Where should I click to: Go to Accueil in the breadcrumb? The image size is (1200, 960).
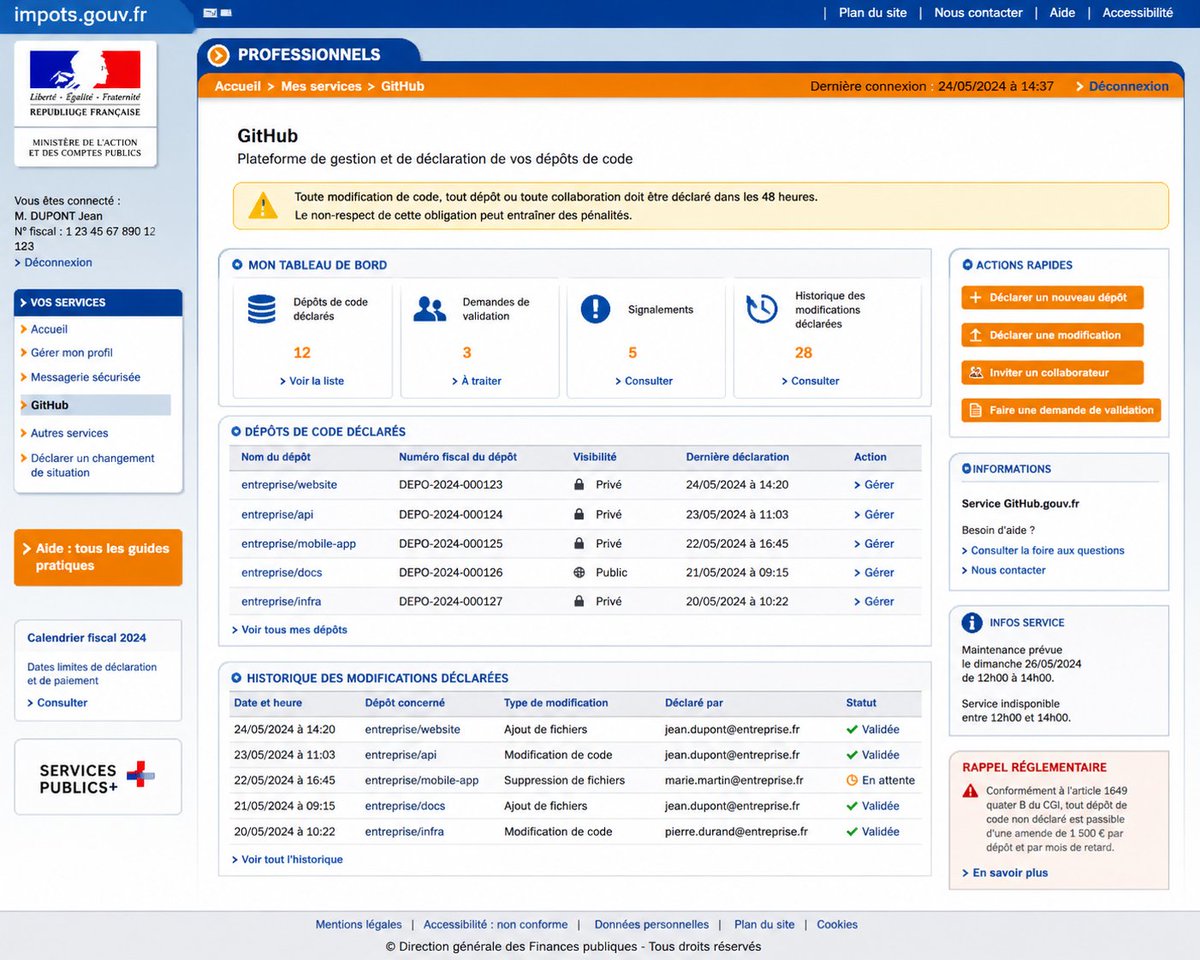point(238,86)
